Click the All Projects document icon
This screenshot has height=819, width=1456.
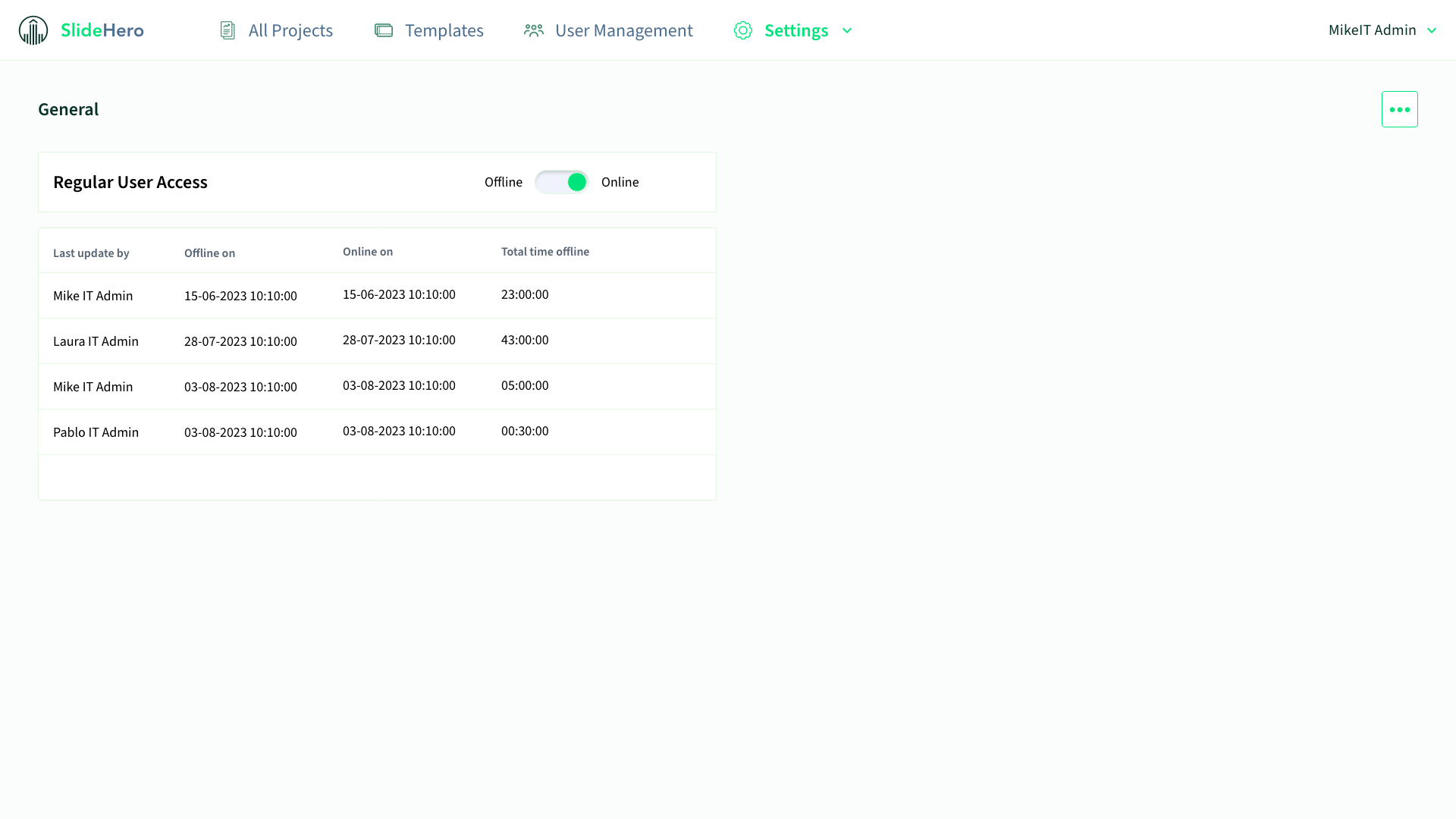[x=227, y=30]
